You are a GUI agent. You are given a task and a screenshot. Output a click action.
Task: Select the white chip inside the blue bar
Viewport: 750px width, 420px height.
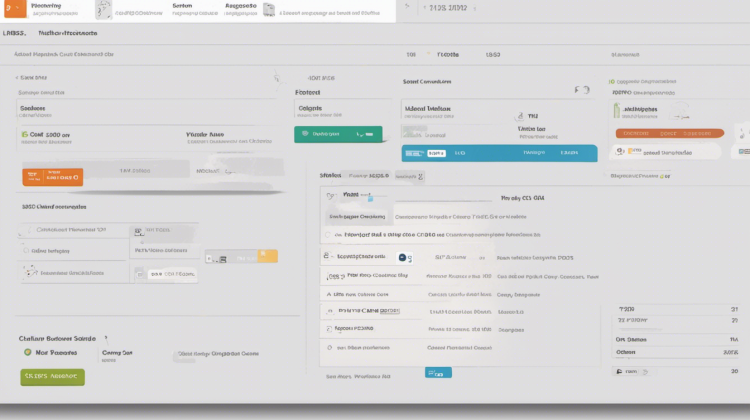click(436, 153)
